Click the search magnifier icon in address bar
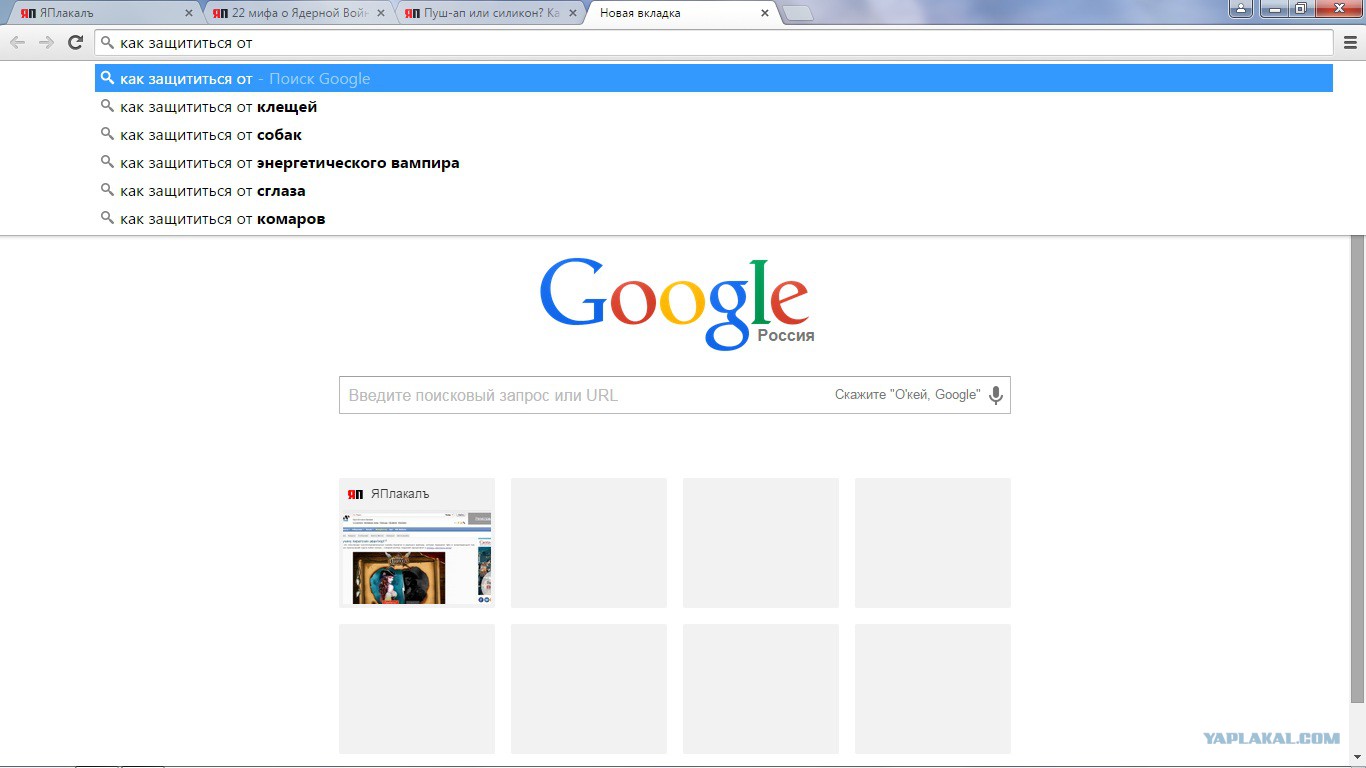Image resolution: width=1366 pixels, height=768 pixels. tap(107, 43)
